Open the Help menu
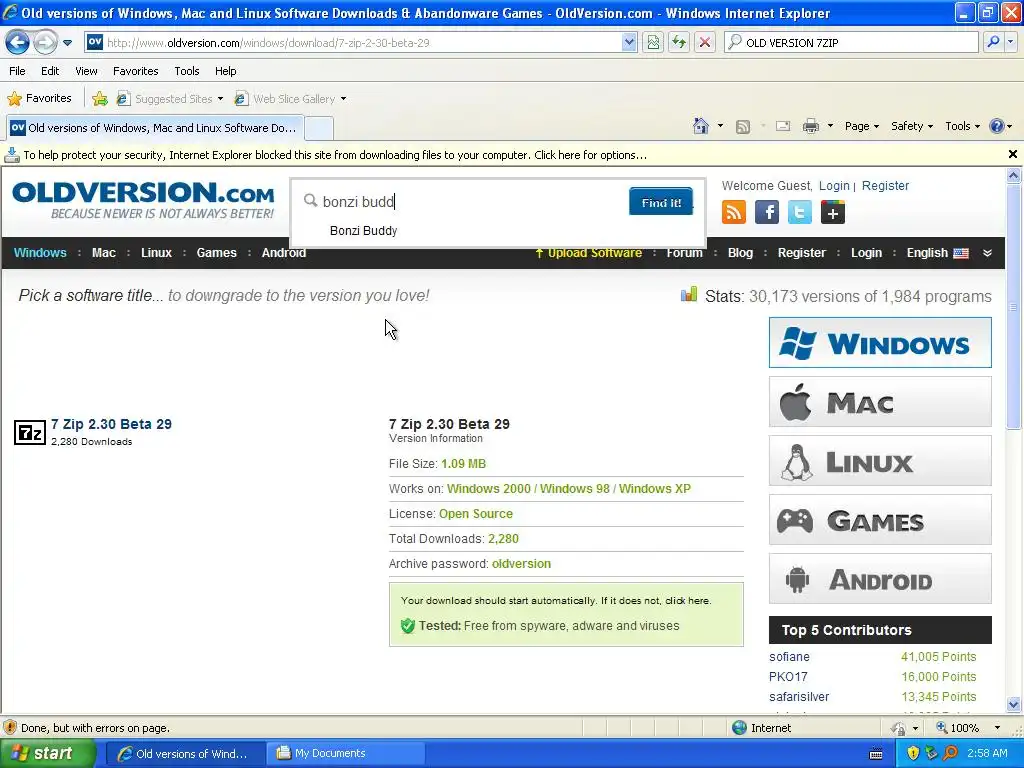The image size is (1024, 768). [225, 71]
